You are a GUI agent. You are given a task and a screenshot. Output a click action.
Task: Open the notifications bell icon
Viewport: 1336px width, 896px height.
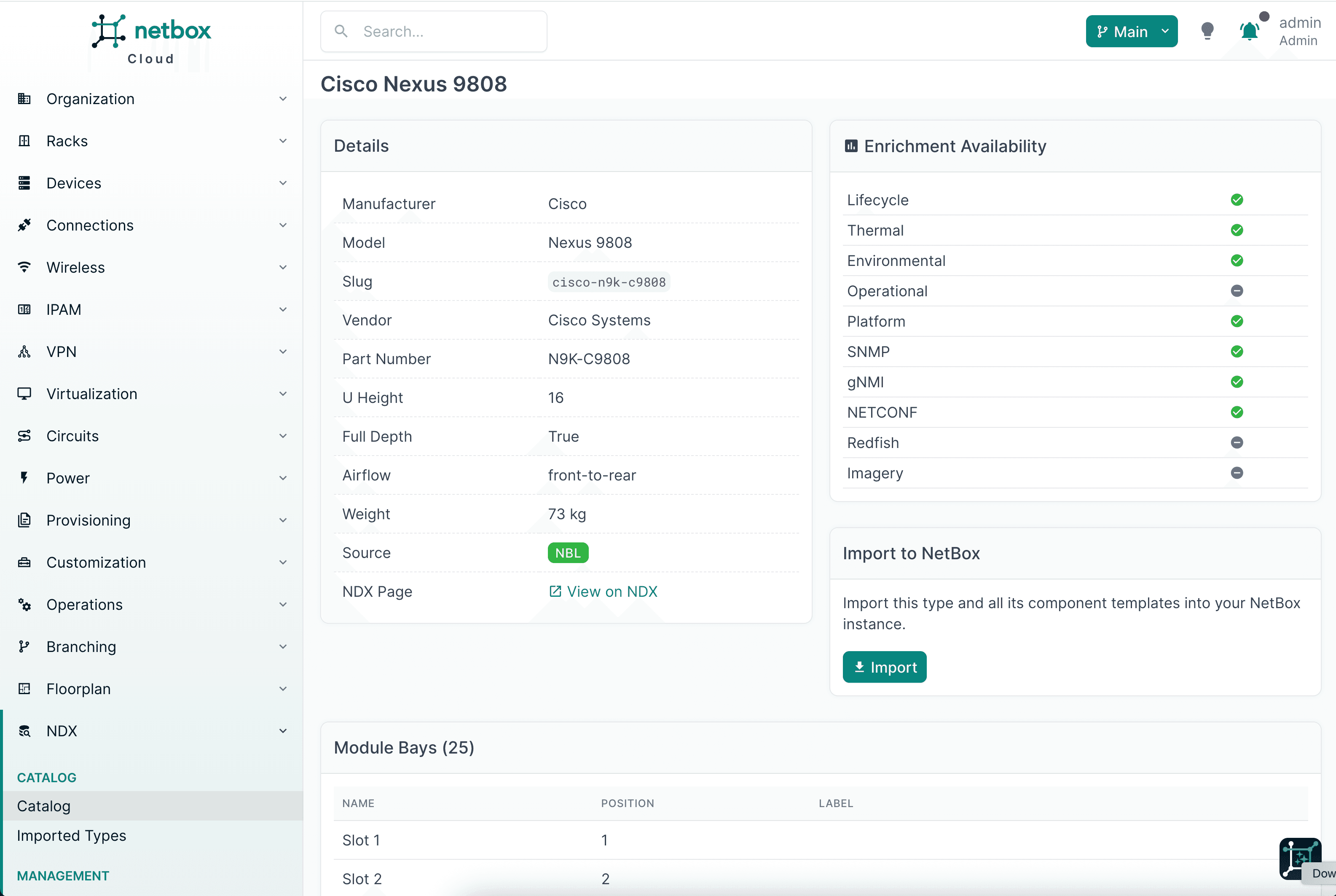click(x=1250, y=31)
